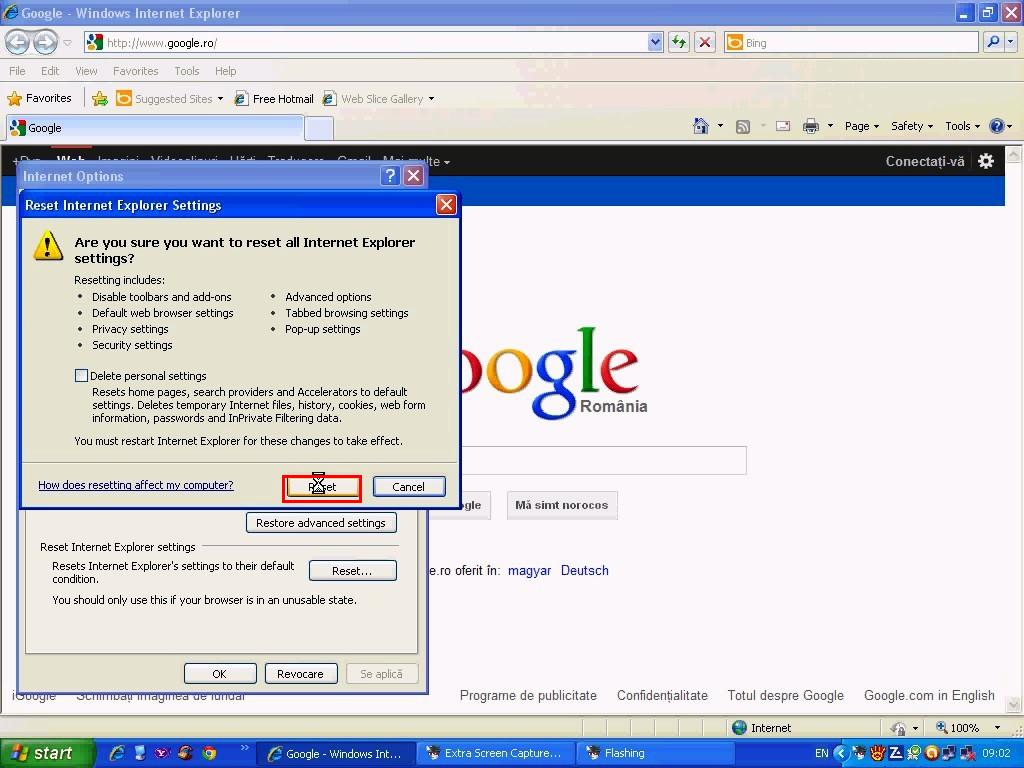
Task: Open the Safety command bar menu
Action: pyautogui.click(x=912, y=126)
